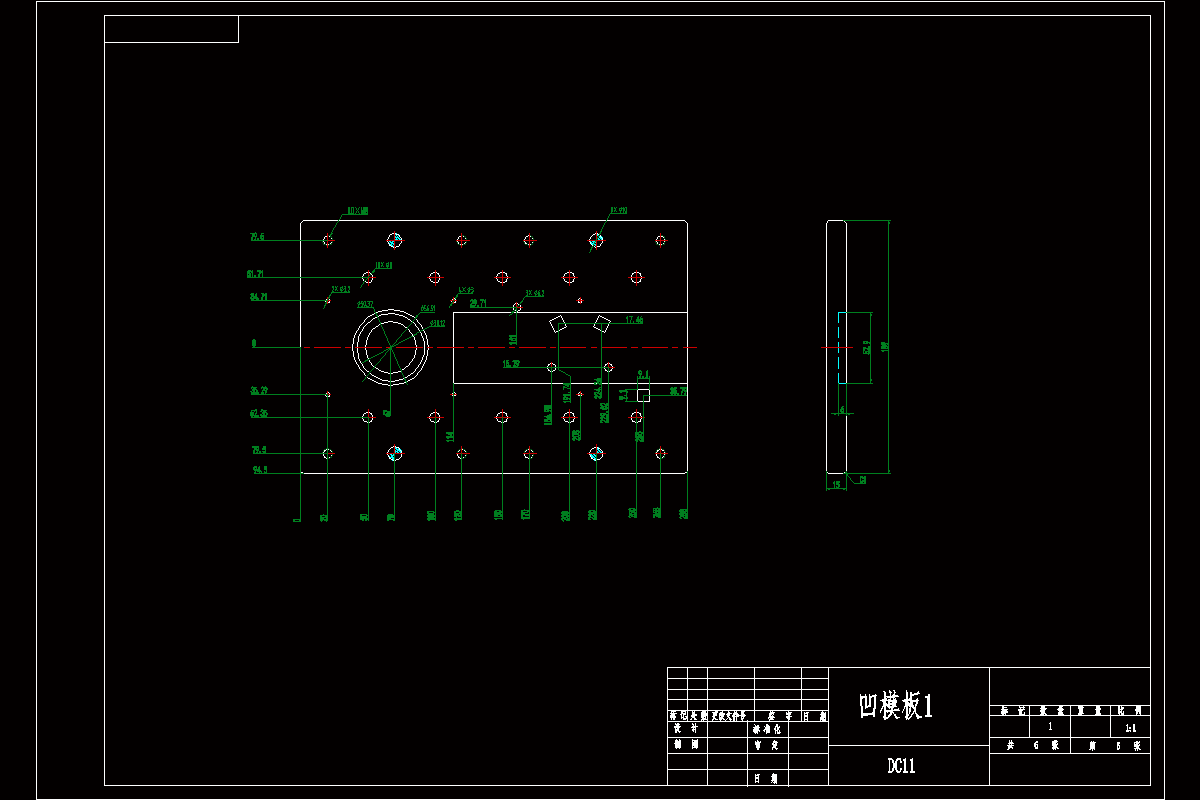Click the 15.39 dimension label
Image resolution: width=1200 pixels, height=800 pixels.
tap(511, 364)
